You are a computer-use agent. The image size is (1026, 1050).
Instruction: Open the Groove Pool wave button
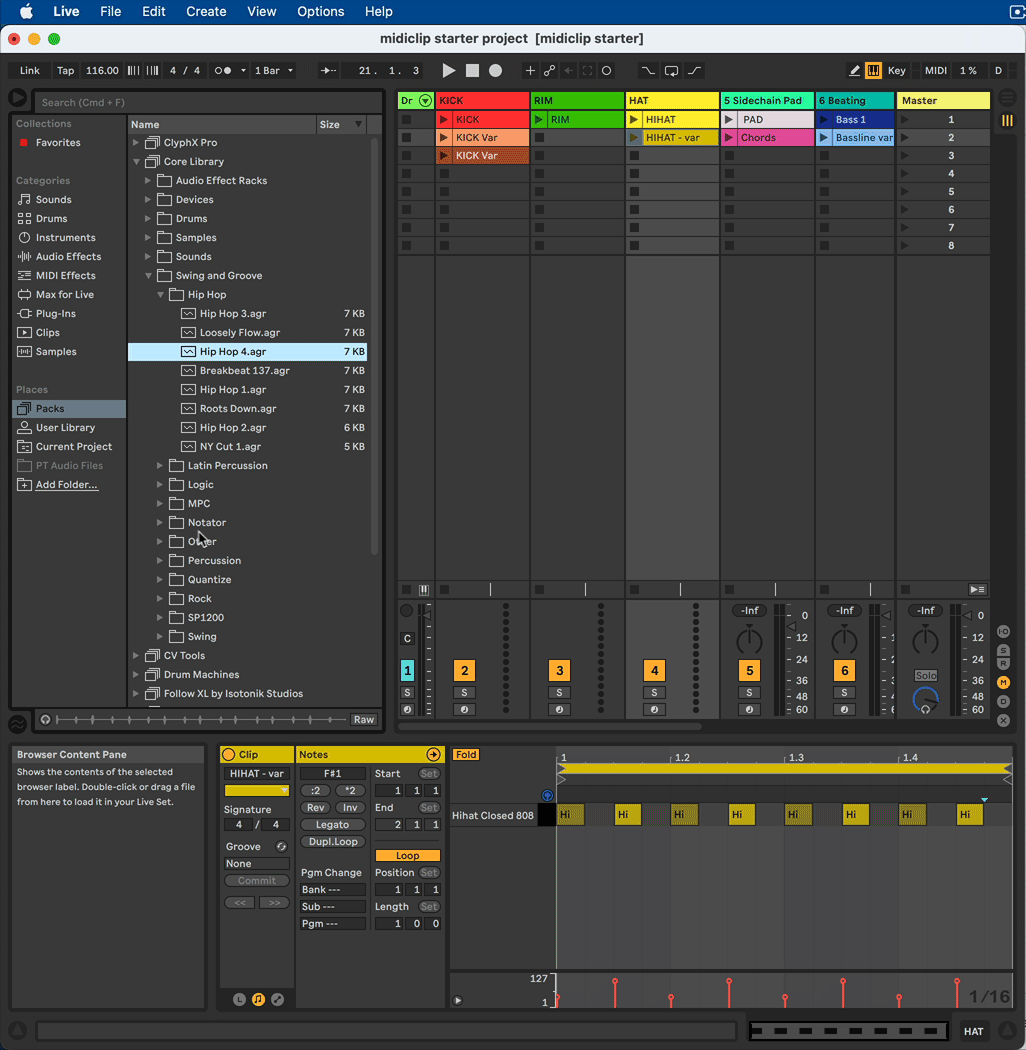pos(17,724)
